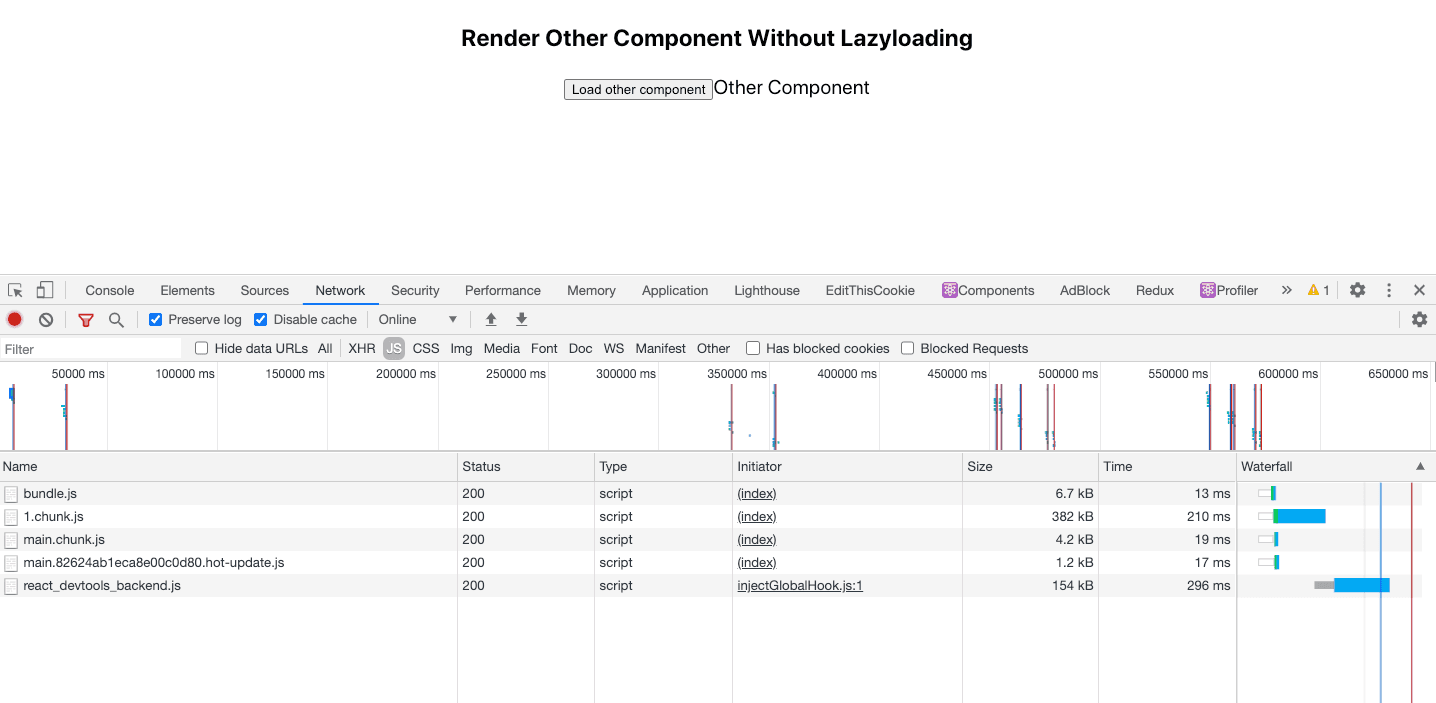Toggle the device toolbar icon

(x=45, y=290)
